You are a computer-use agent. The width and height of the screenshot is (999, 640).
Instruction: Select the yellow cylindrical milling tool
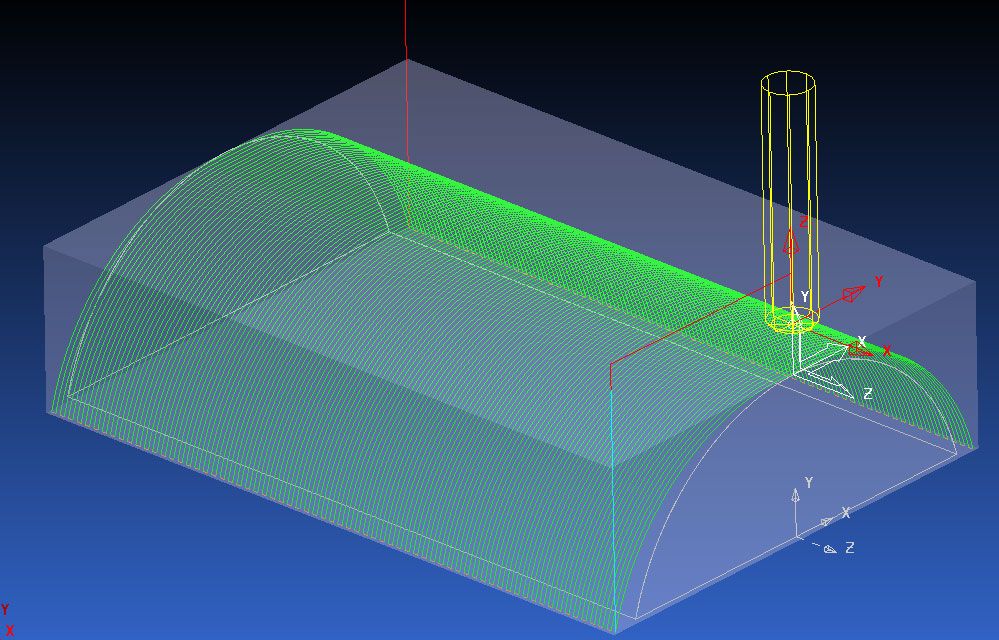790,202
